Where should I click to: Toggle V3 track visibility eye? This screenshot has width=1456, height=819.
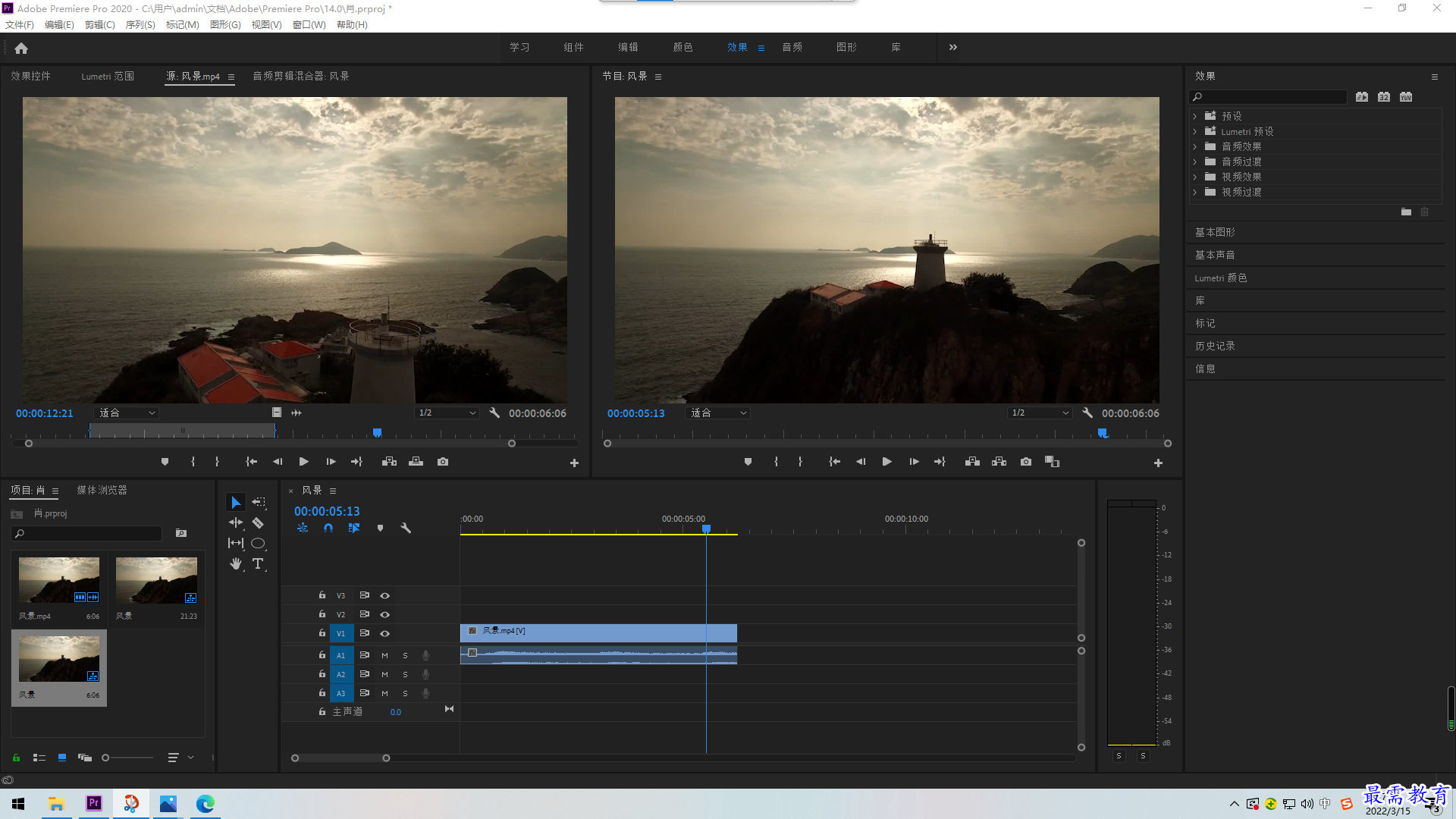[x=384, y=596]
